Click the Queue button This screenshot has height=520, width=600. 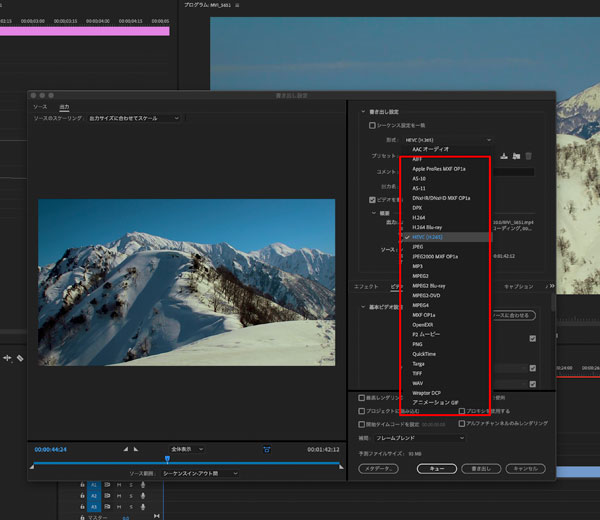point(437,469)
